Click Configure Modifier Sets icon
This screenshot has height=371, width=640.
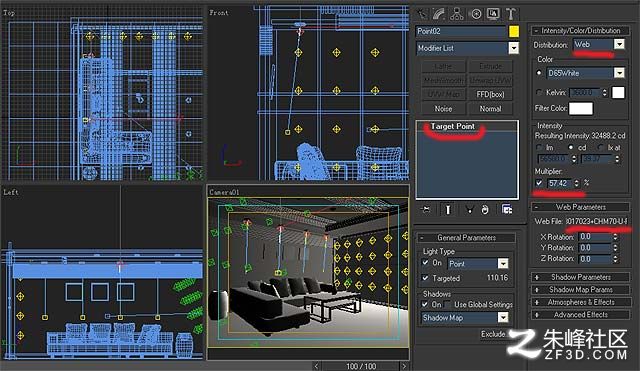tap(507, 209)
